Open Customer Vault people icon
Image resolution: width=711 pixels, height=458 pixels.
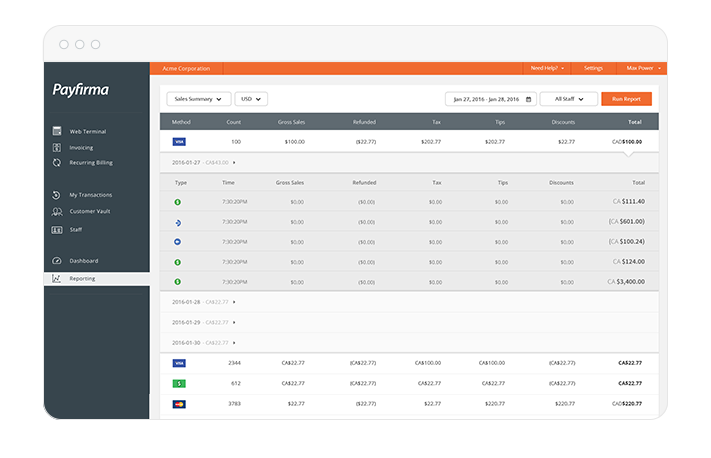tap(57, 211)
